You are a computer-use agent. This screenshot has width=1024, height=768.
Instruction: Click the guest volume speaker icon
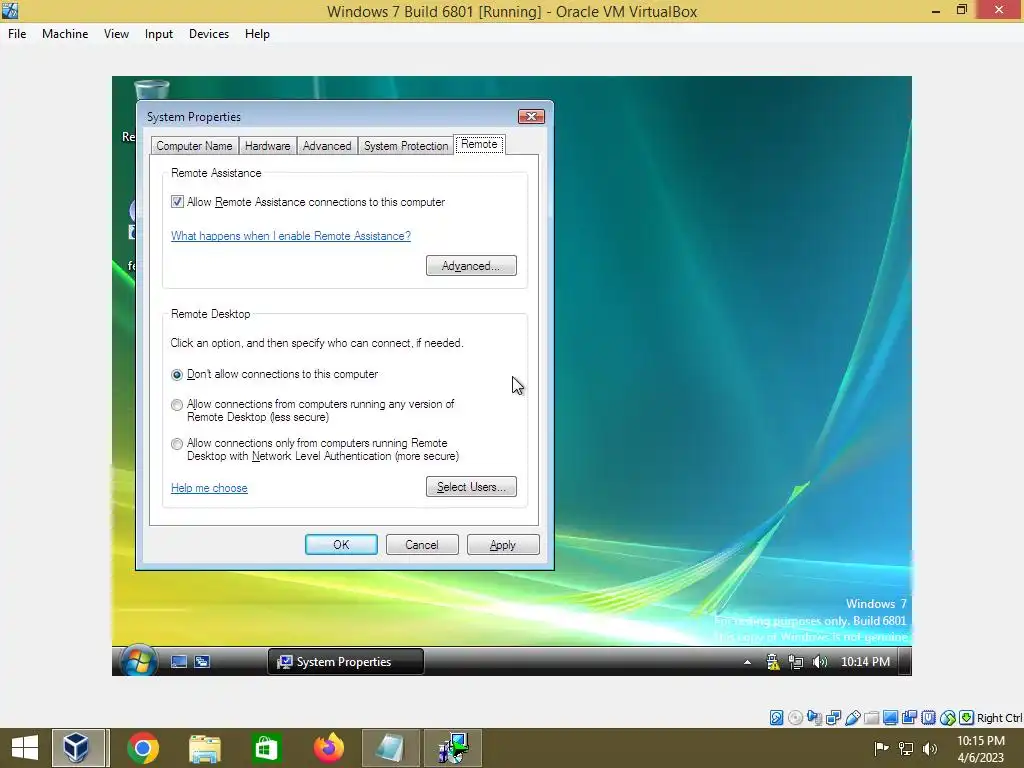pyautogui.click(x=819, y=662)
